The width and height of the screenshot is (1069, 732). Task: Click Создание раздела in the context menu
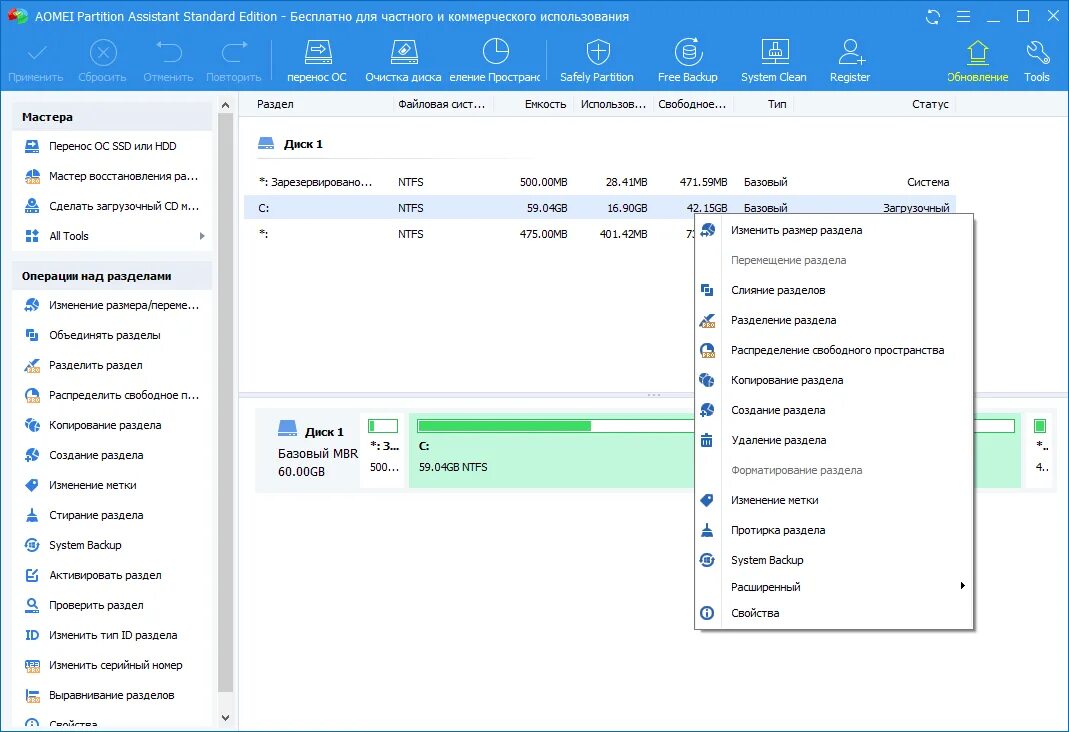coord(834,410)
